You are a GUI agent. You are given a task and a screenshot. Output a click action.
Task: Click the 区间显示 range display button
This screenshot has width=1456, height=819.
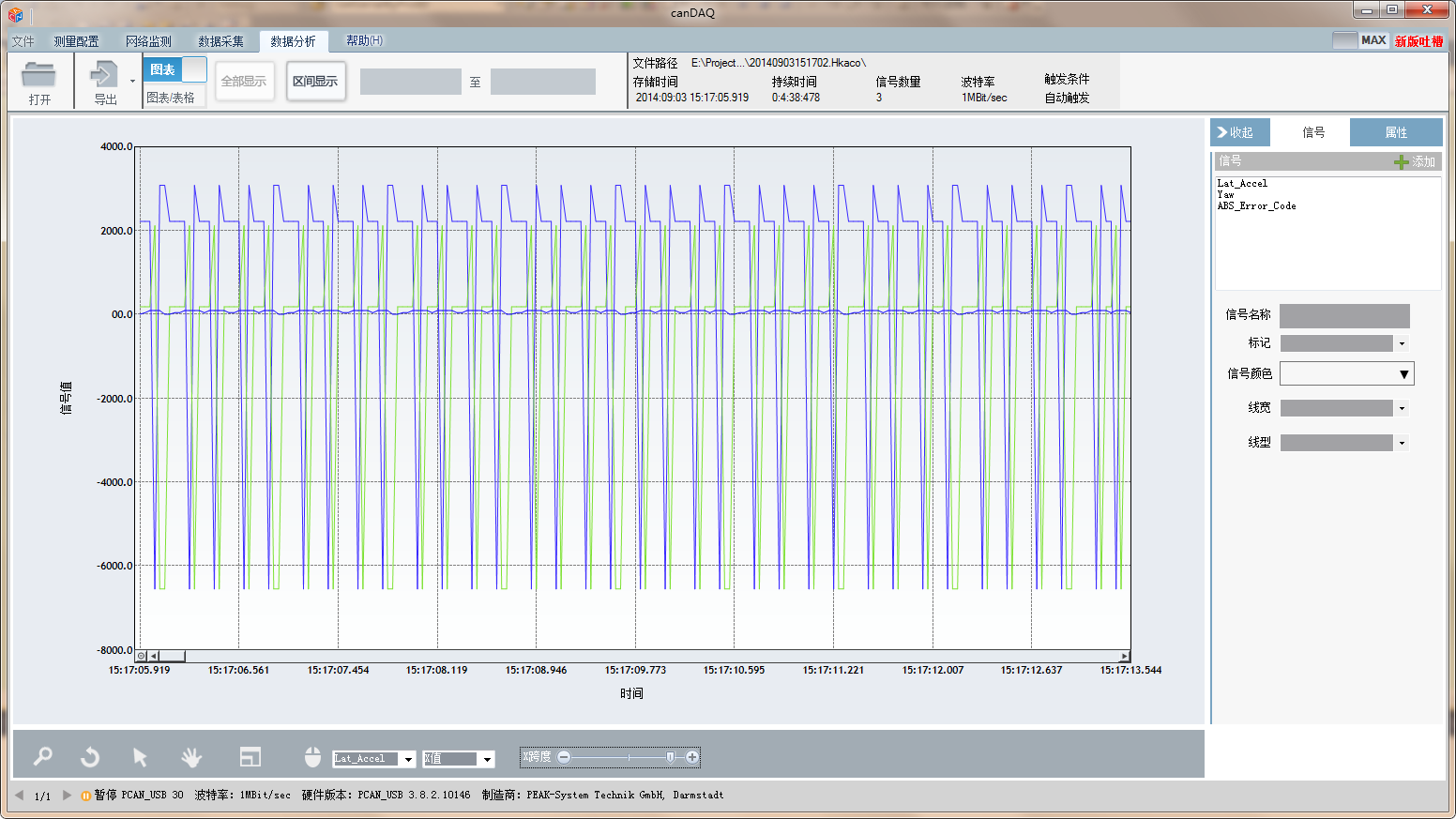(x=315, y=82)
